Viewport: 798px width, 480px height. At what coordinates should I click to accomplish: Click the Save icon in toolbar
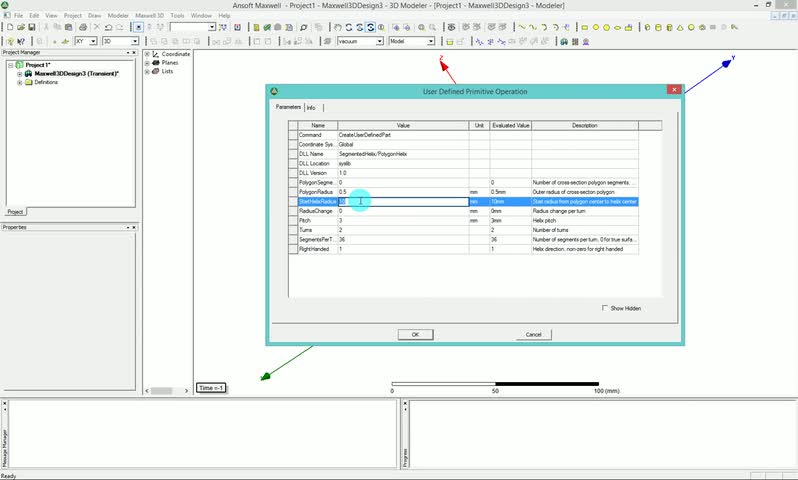pos(32,27)
